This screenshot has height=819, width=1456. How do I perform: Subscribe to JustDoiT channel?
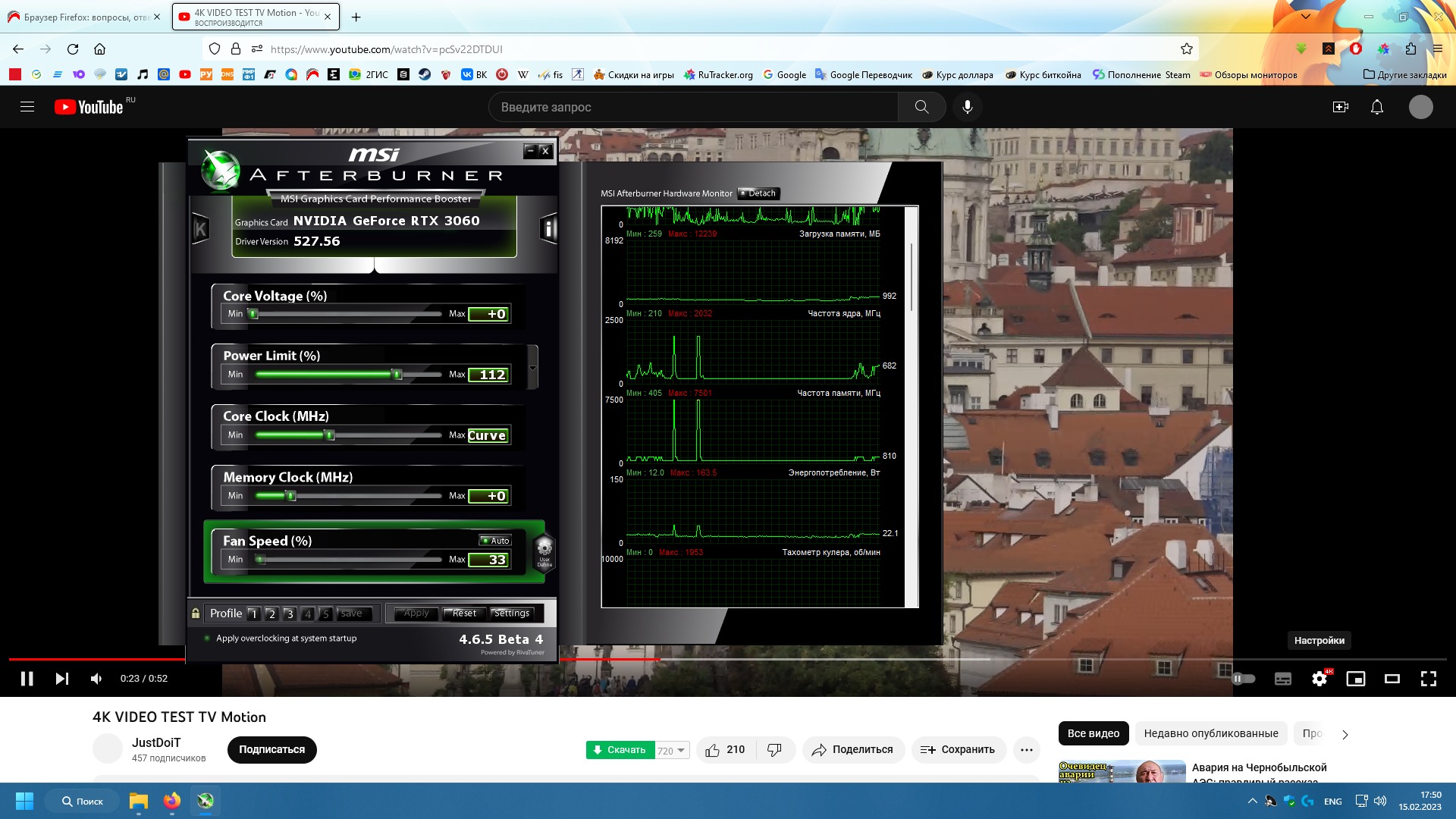tap(271, 749)
